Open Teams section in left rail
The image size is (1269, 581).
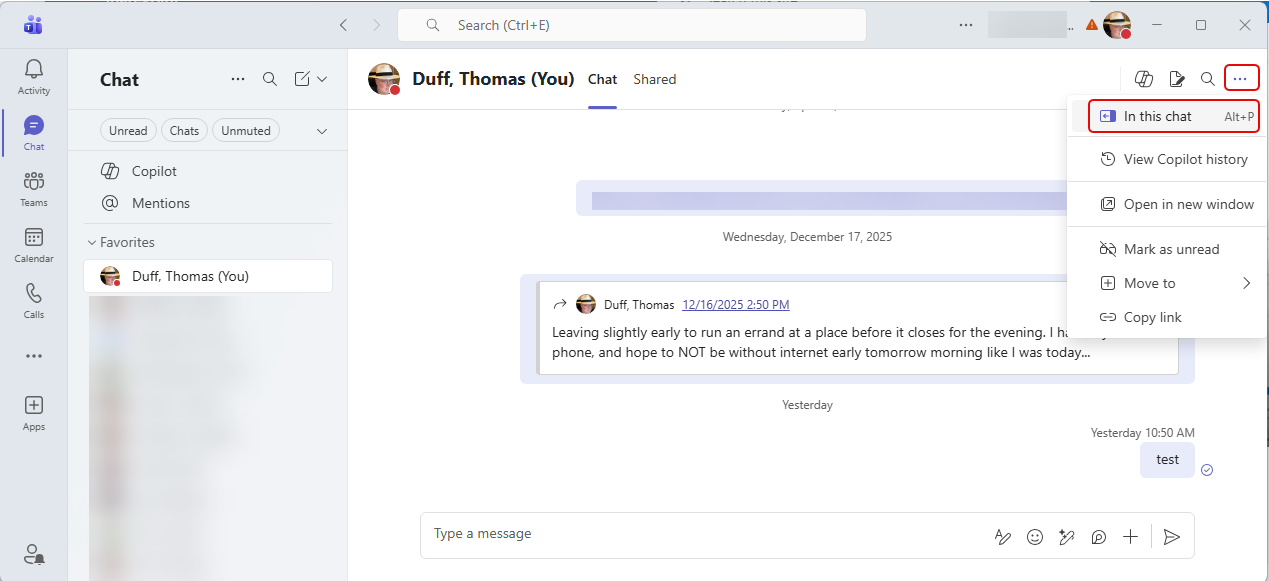tap(34, 188)
